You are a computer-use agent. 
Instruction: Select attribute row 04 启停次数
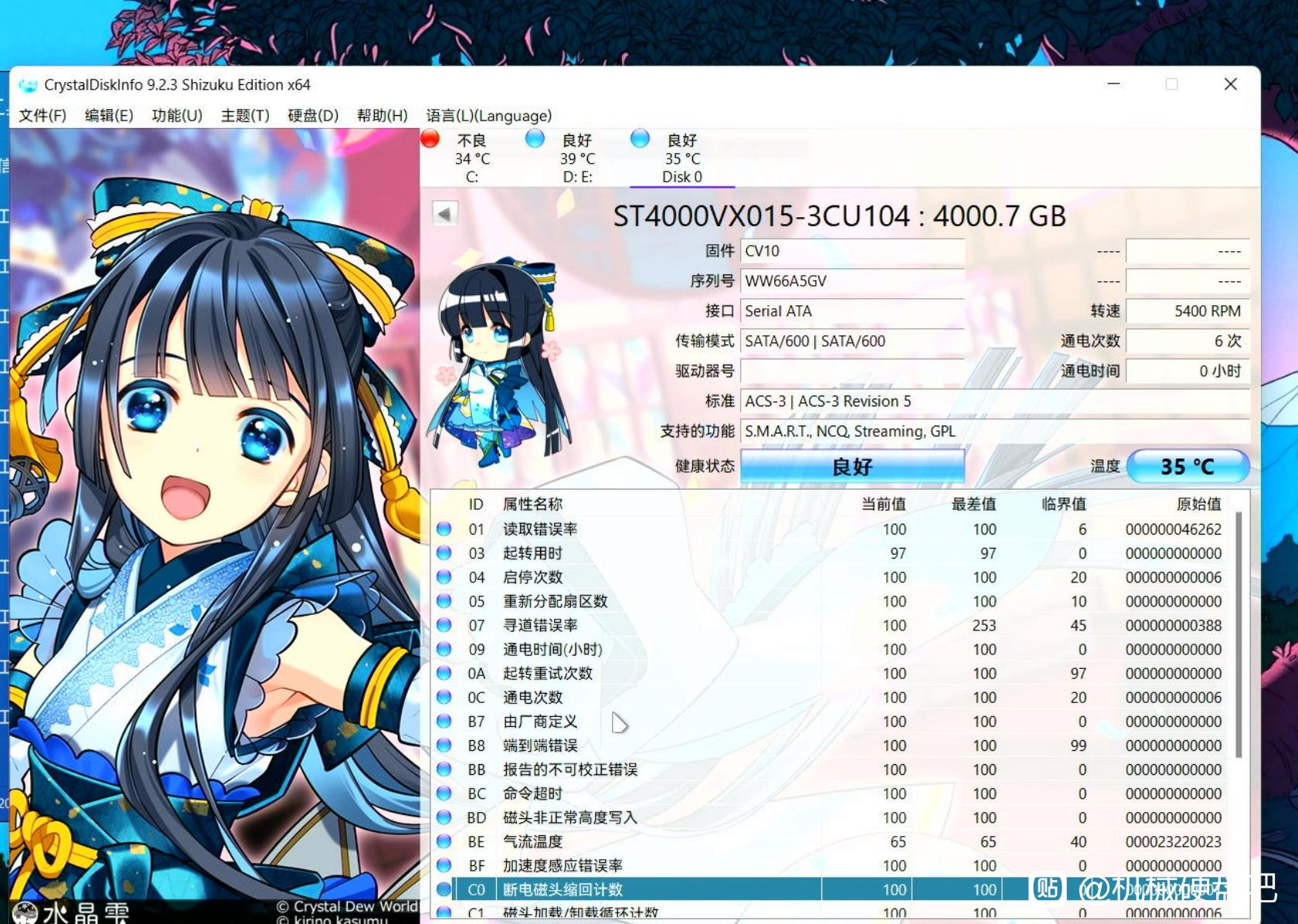tap(832, 577)
